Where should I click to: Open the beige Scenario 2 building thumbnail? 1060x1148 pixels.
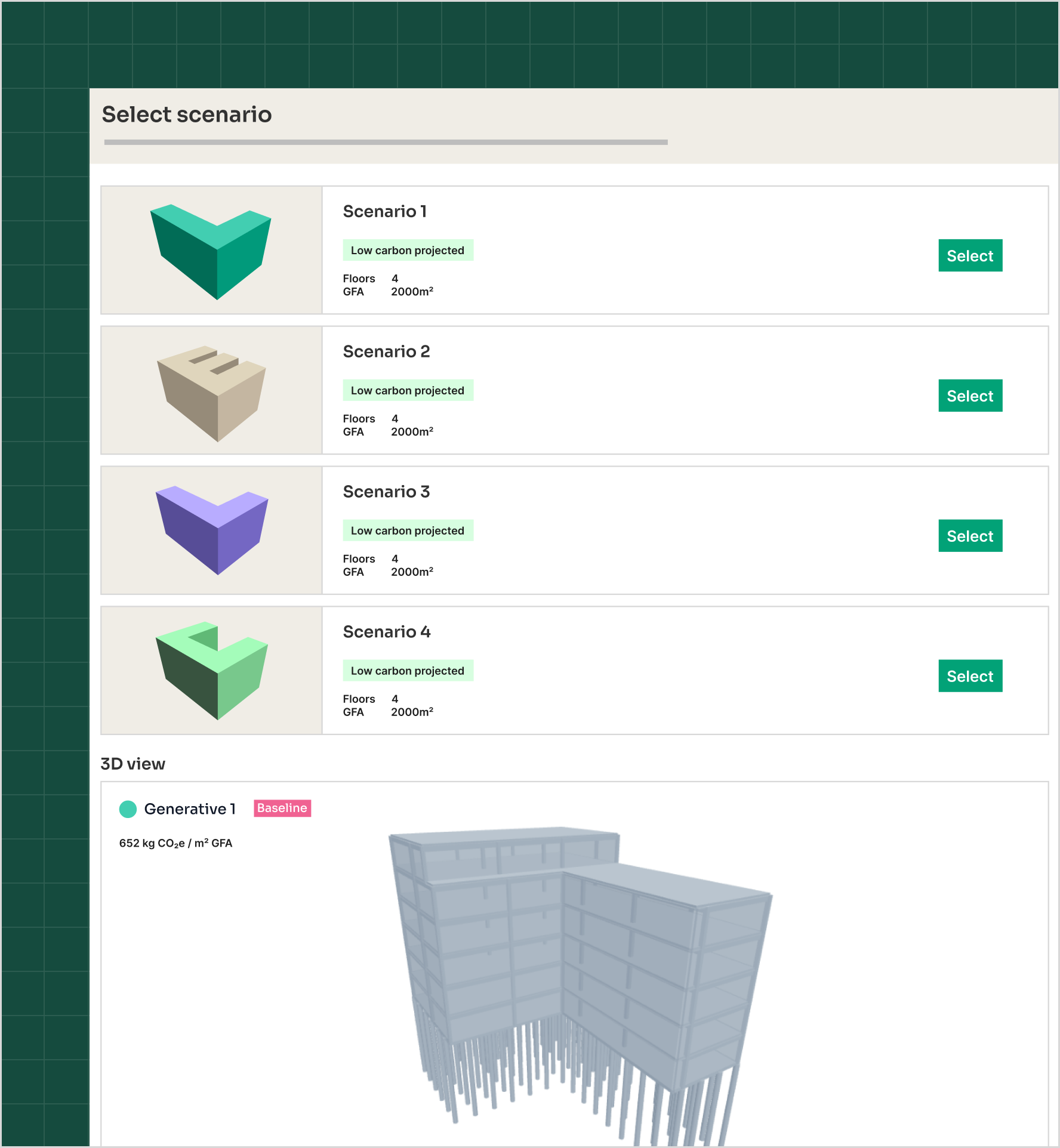coord(211,391)
